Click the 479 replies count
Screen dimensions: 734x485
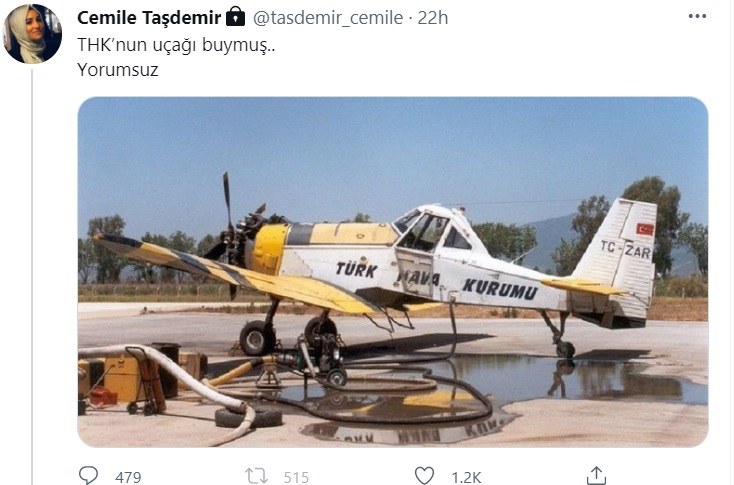click(x=128, y=478)
